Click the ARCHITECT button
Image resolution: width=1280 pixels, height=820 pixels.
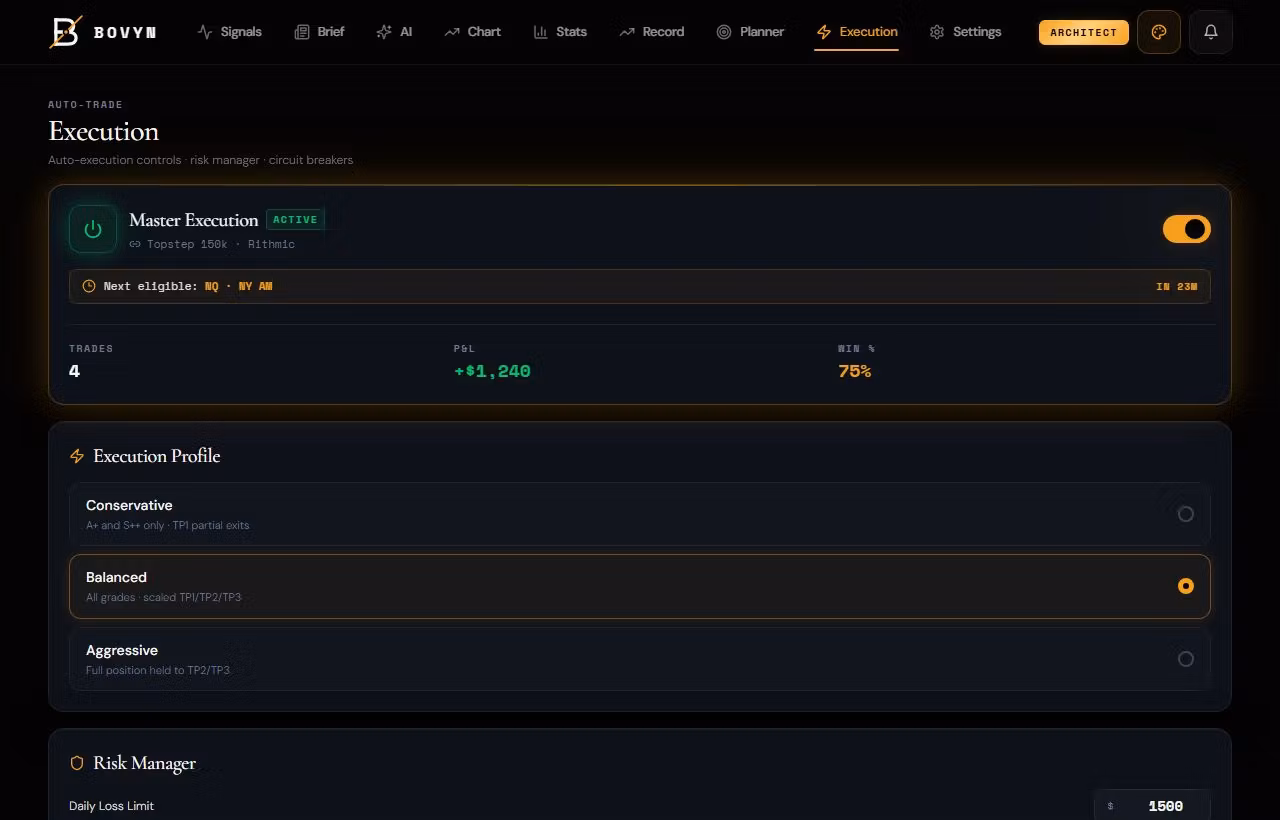1083,32
